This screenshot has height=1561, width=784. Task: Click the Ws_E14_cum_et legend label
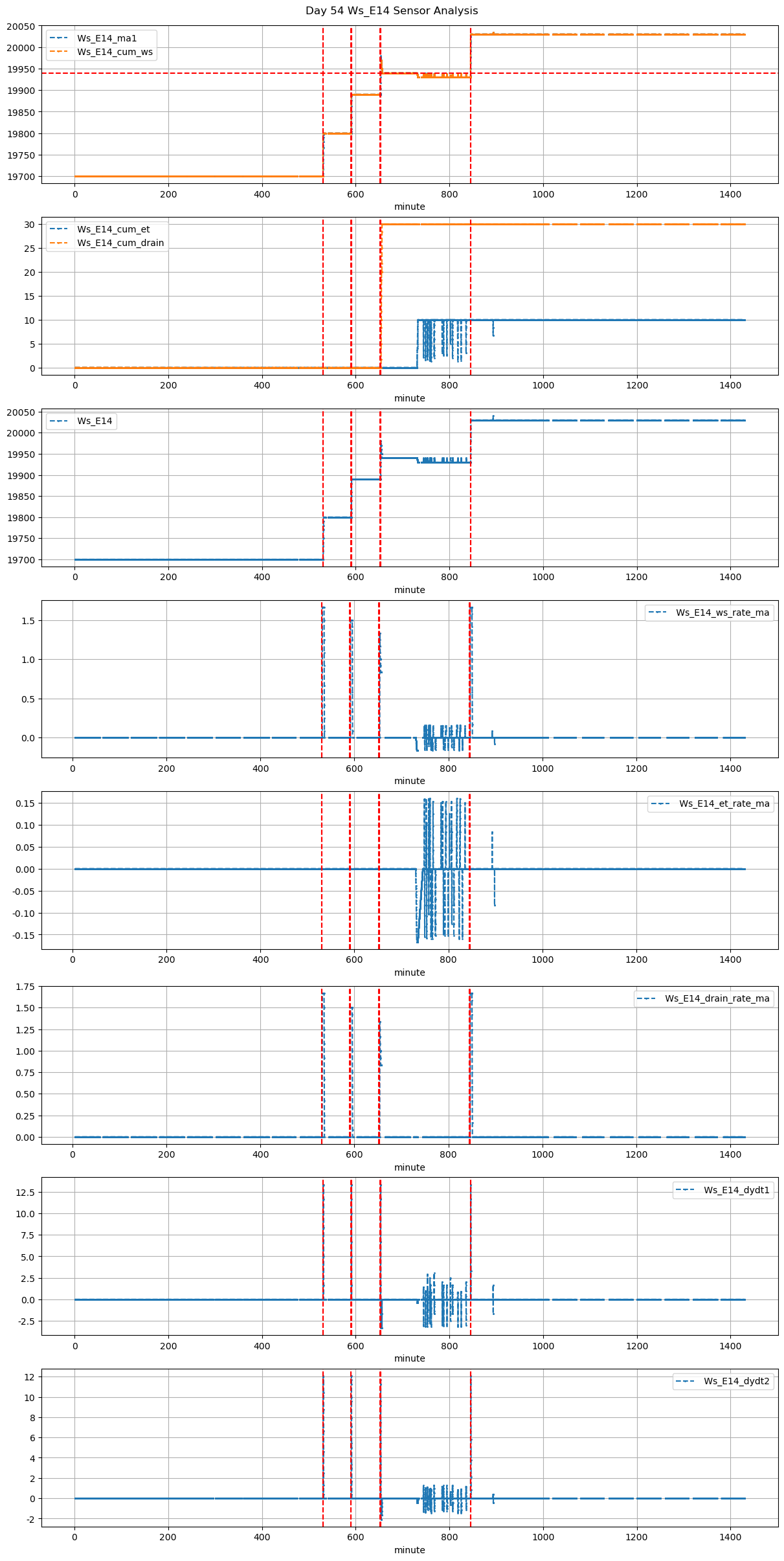pos(113,229)
